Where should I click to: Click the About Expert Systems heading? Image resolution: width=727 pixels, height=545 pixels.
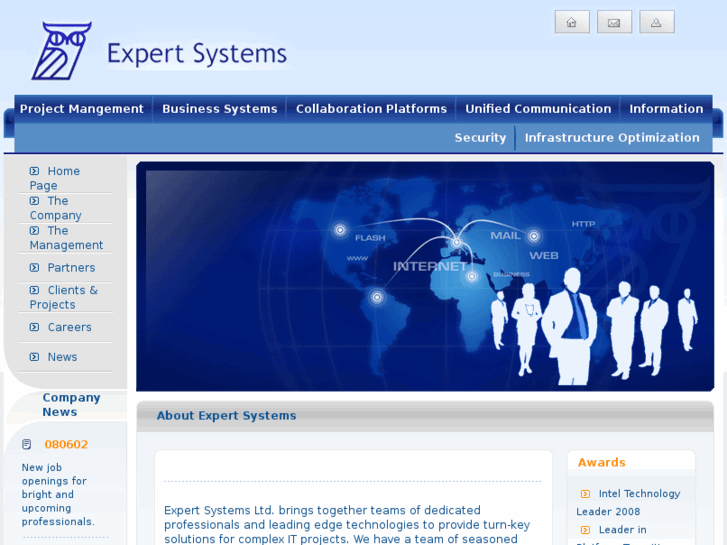(226, 415)
